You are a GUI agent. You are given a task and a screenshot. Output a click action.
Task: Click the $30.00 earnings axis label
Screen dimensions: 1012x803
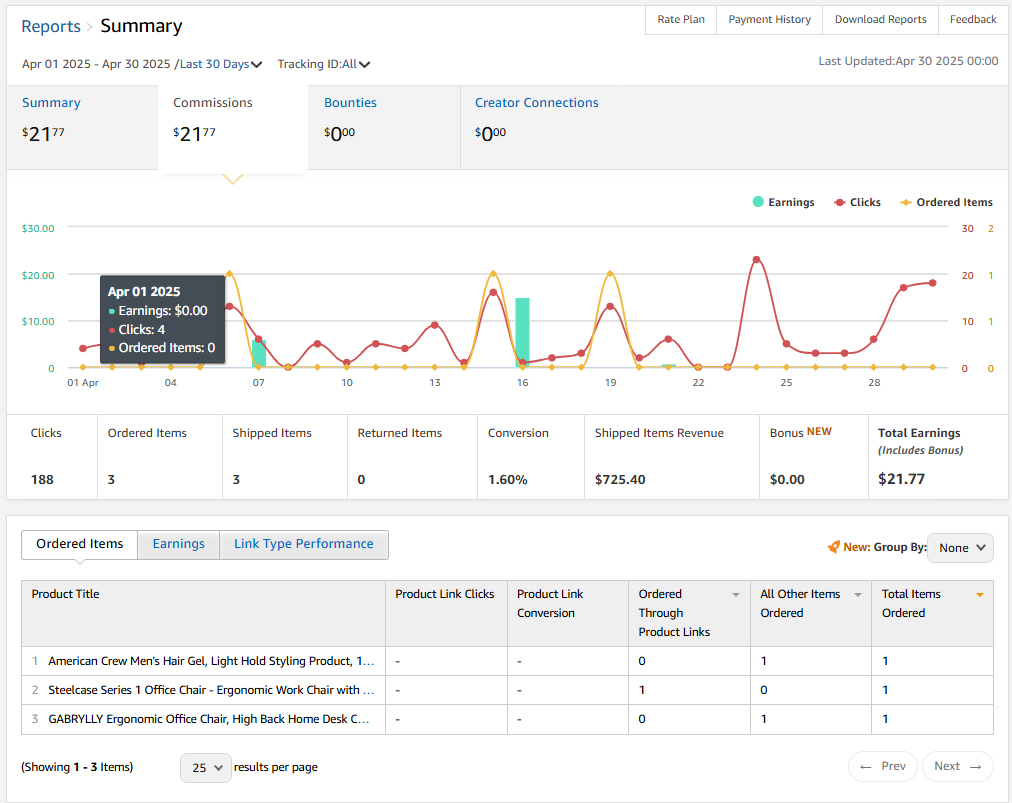38,229
